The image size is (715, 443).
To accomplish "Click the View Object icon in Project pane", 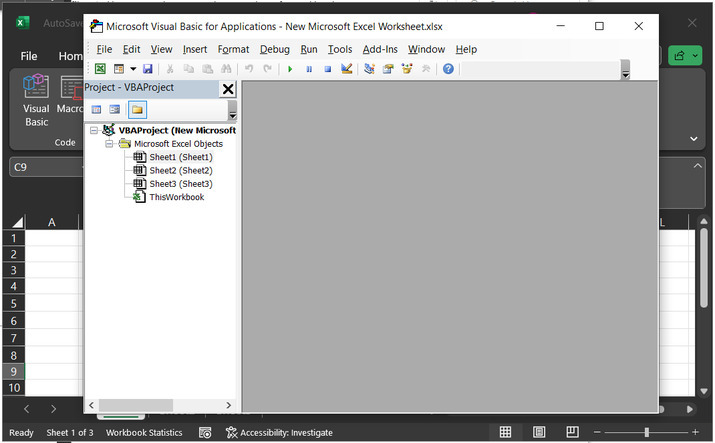I will point(114,109).
